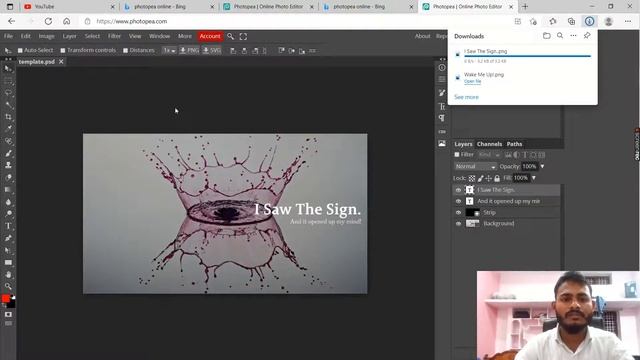
Task: Click the red foreground color swatch
Action: (x=5, y=299)
